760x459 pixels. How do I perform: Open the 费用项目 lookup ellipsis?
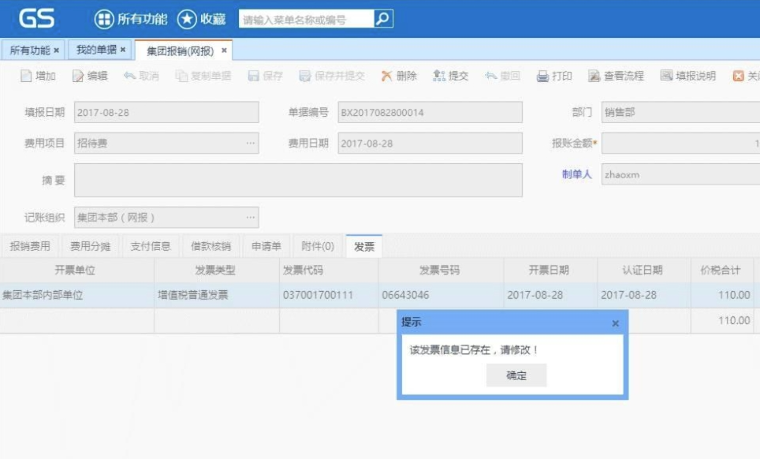251,143
